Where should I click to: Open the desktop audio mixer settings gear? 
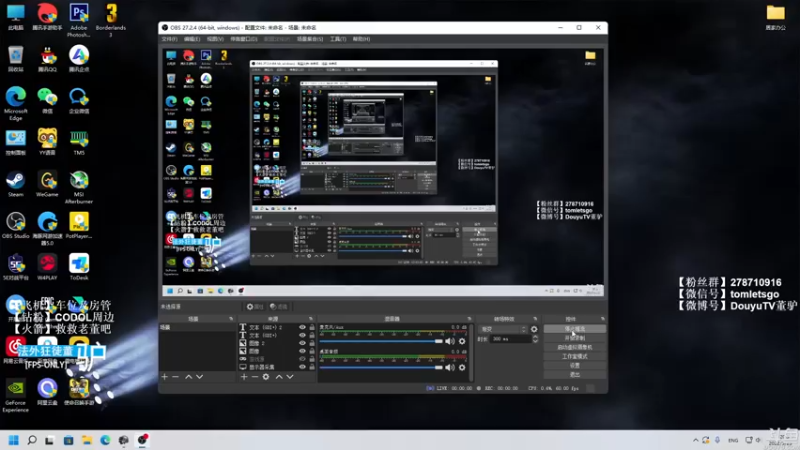462,367
